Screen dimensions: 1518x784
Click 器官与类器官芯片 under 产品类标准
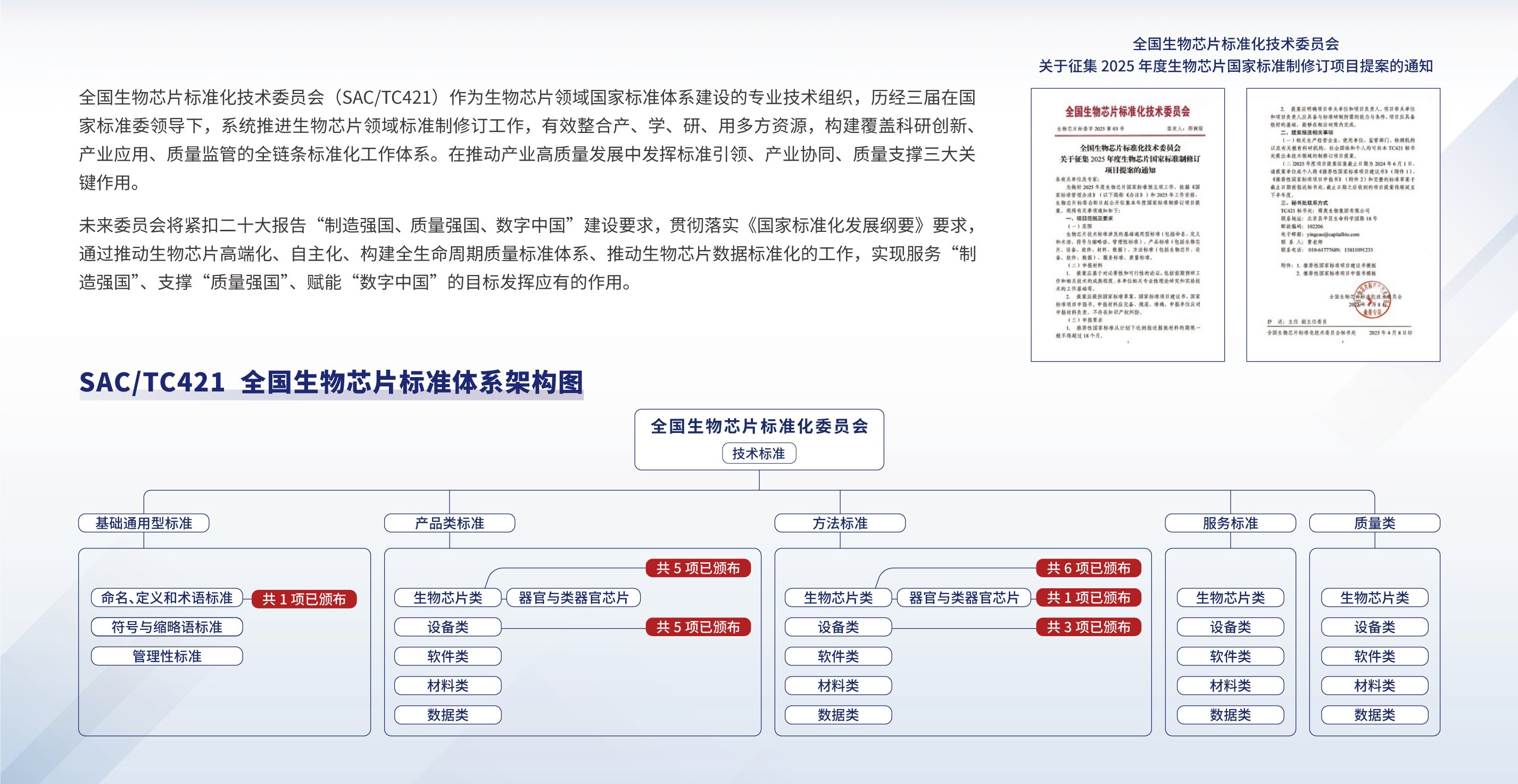pos(574,598)
